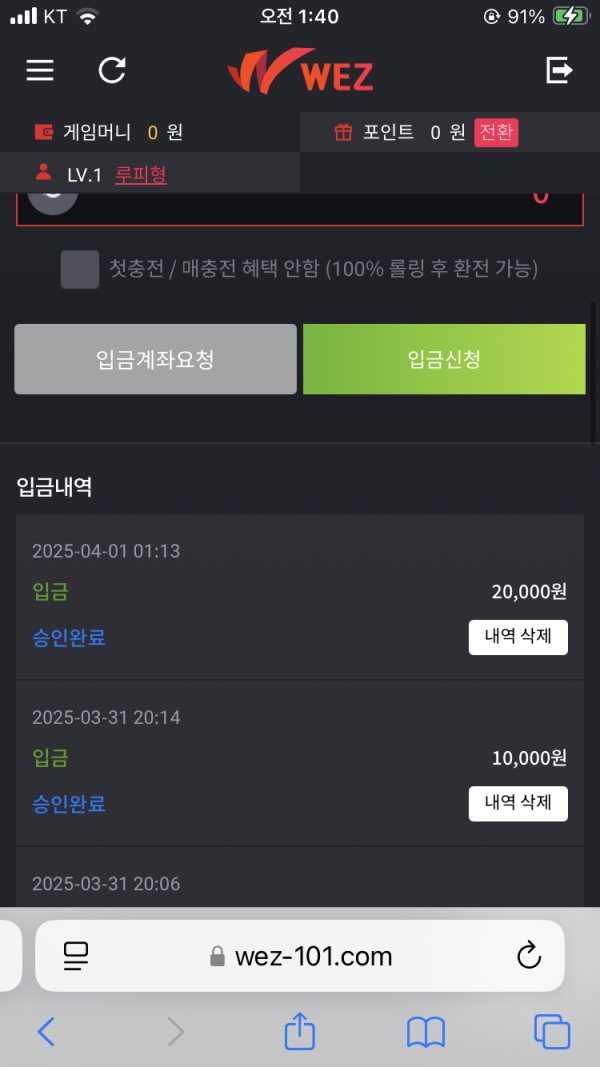Delete the 20,000원 deposit record
Viewport: 600px width, 1067px height.
[x=518, y=637]
